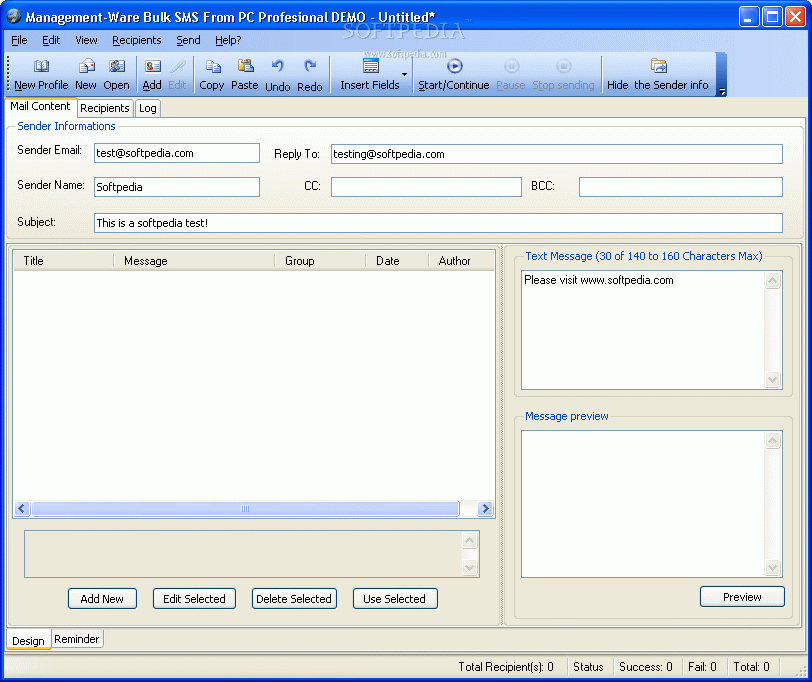Viewport: 812px width, 682px height.
Task: Click the Text Message scroll down arrow
Action: [772, 379]
